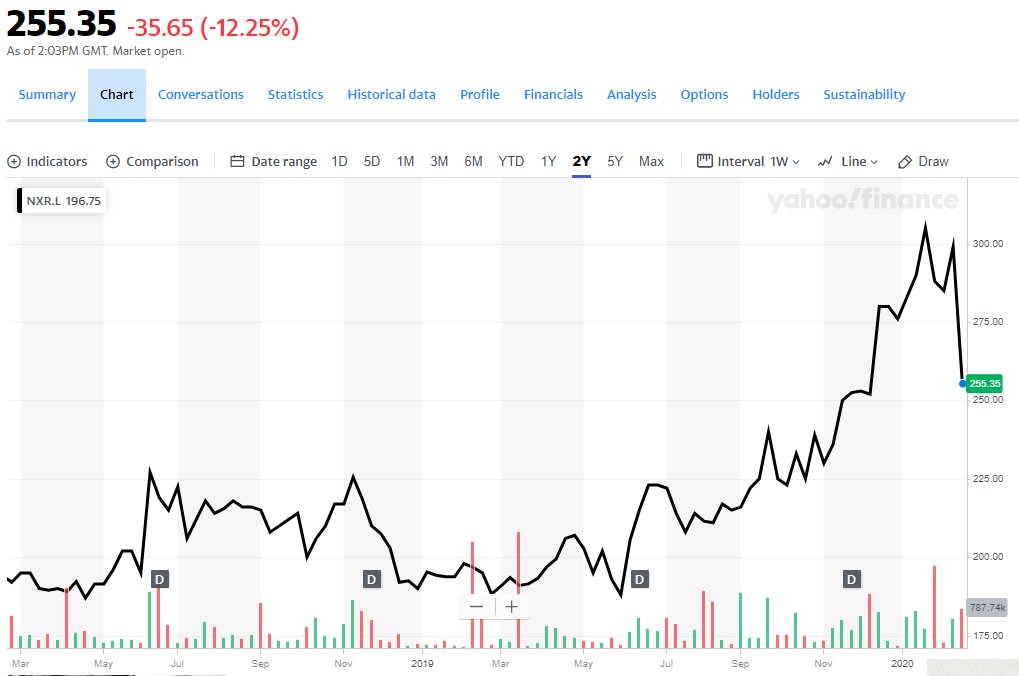Add a Comparison via plus icon

tap(113, 161)
